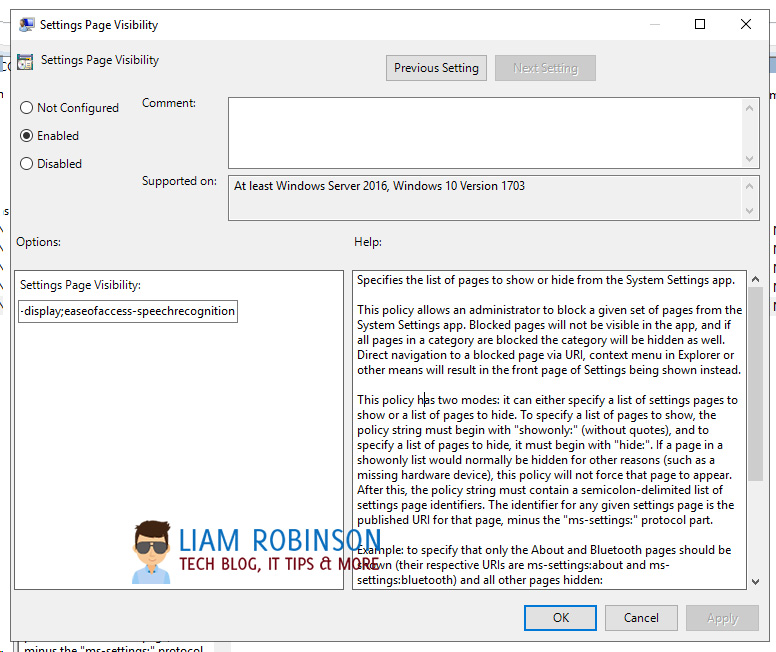Click the Help pane scrollbar thumb
Viewport: 776px width, 652px height.
pyautogui.click(x=755, y=384)
